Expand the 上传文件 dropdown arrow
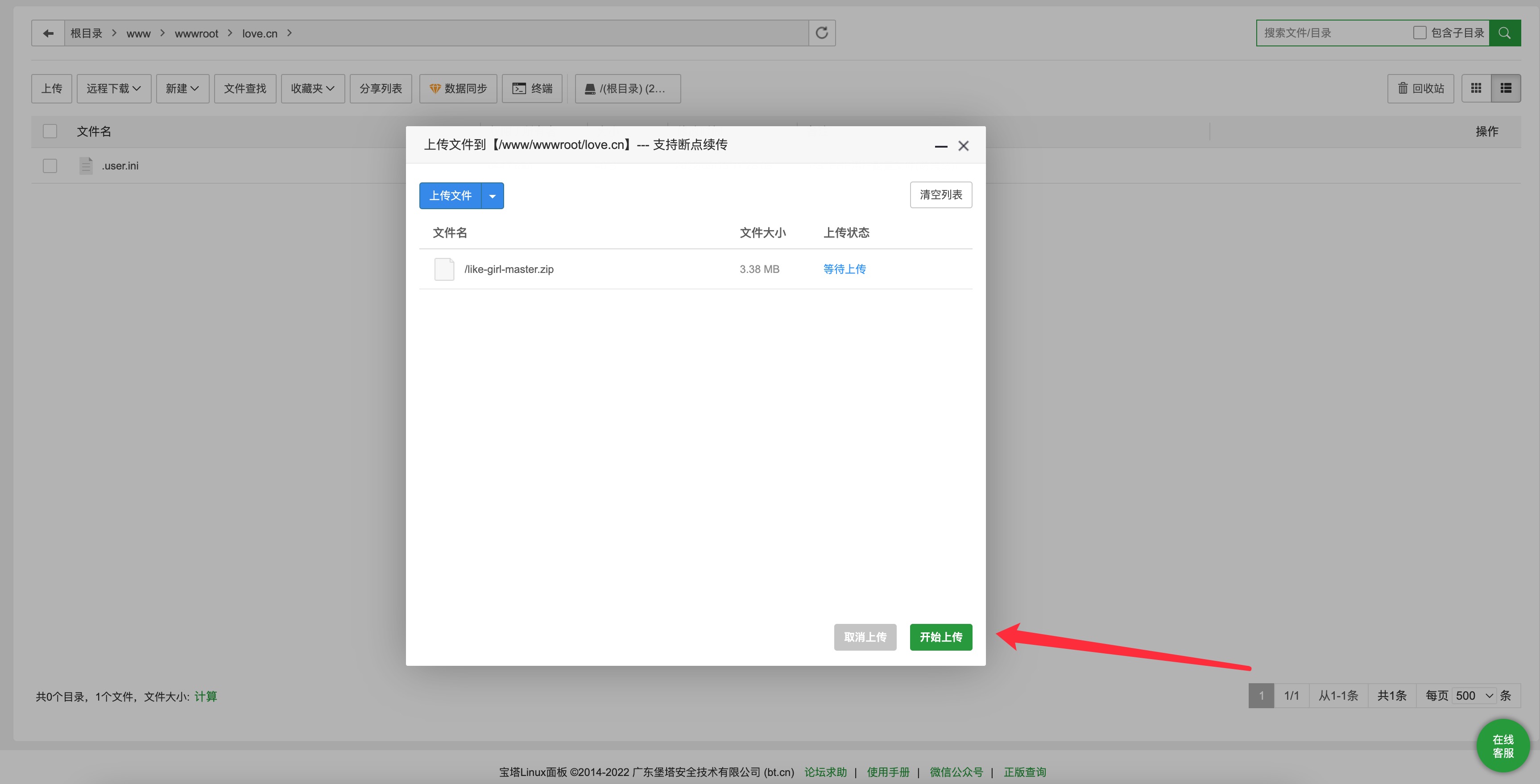The height and width of the screenshot is (784, 1540). [492, 196]
